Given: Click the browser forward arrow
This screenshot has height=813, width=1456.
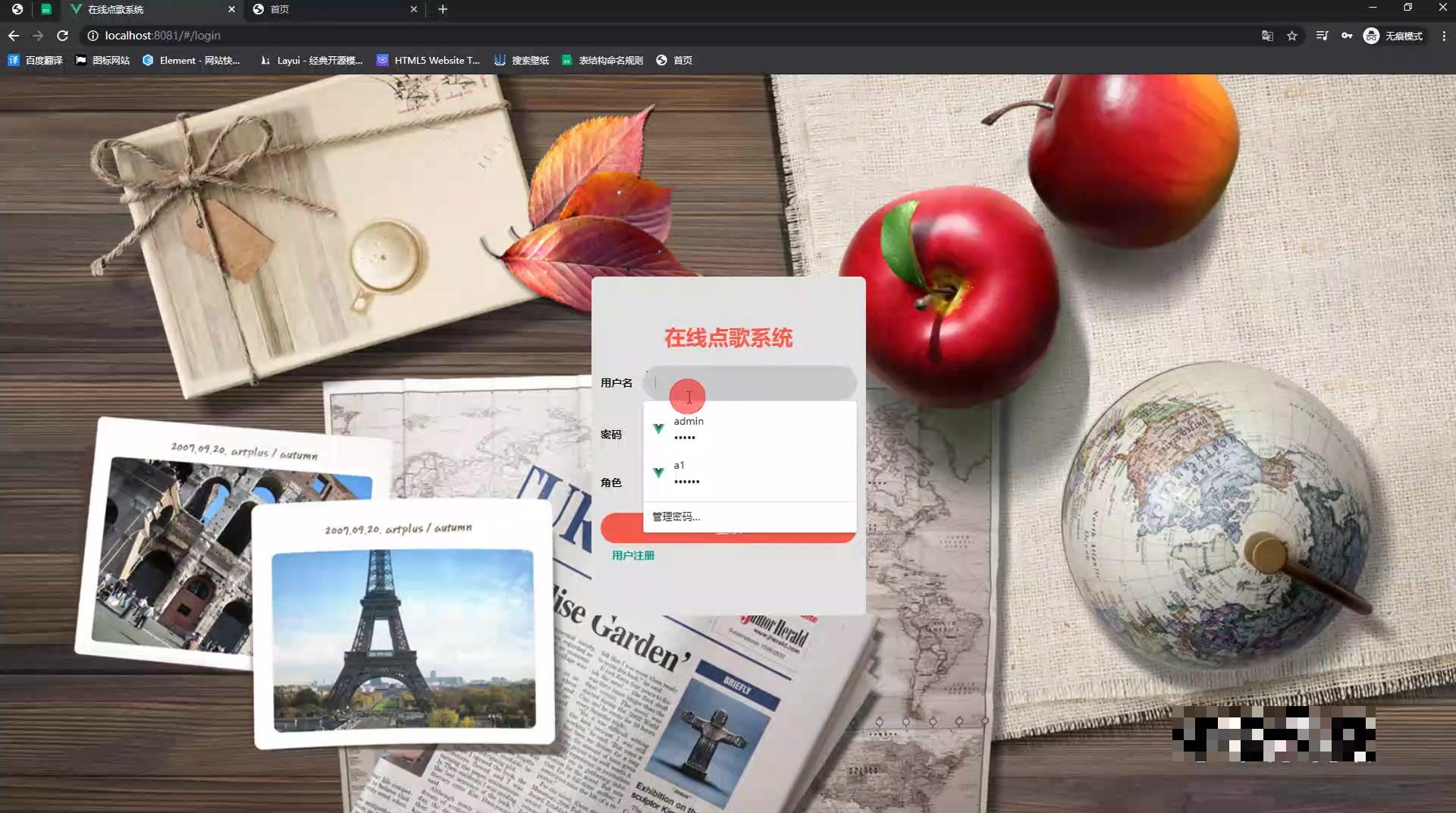Looking at the screenshot, I should click(x=38, y=36).
